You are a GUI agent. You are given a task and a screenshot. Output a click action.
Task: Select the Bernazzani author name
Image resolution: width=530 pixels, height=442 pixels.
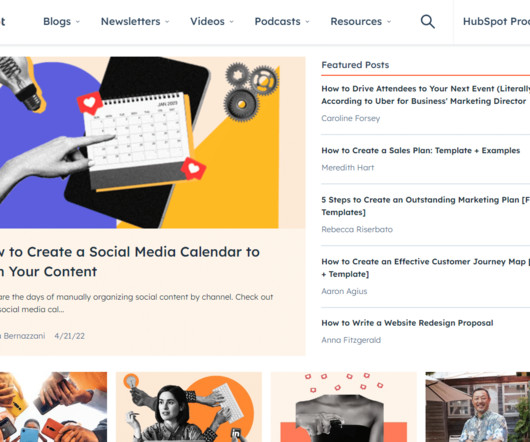click(x=23, y=336)
